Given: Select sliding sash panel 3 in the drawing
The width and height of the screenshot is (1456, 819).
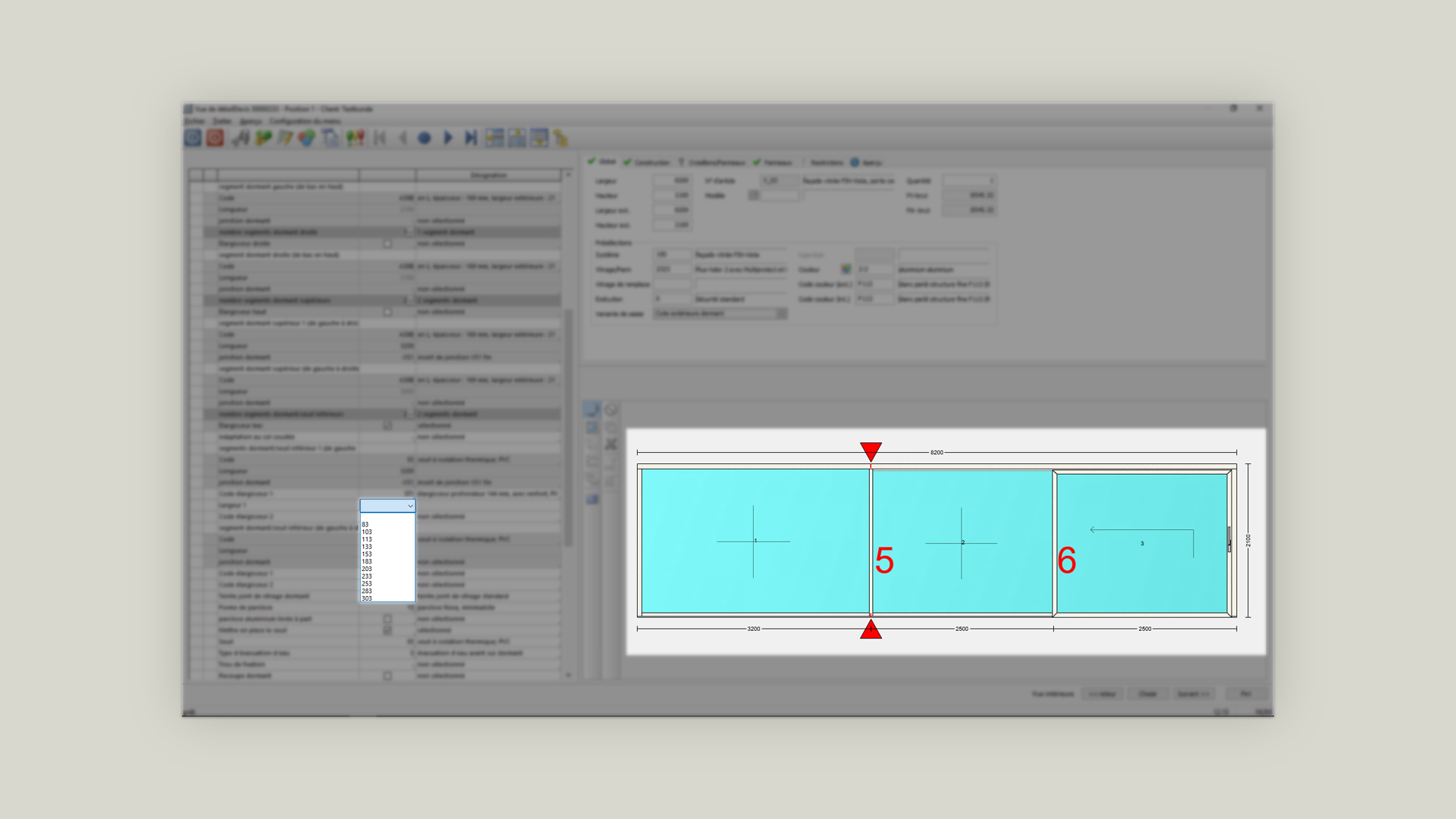Looking at the screenshot, I should (x=1142, y=543).
